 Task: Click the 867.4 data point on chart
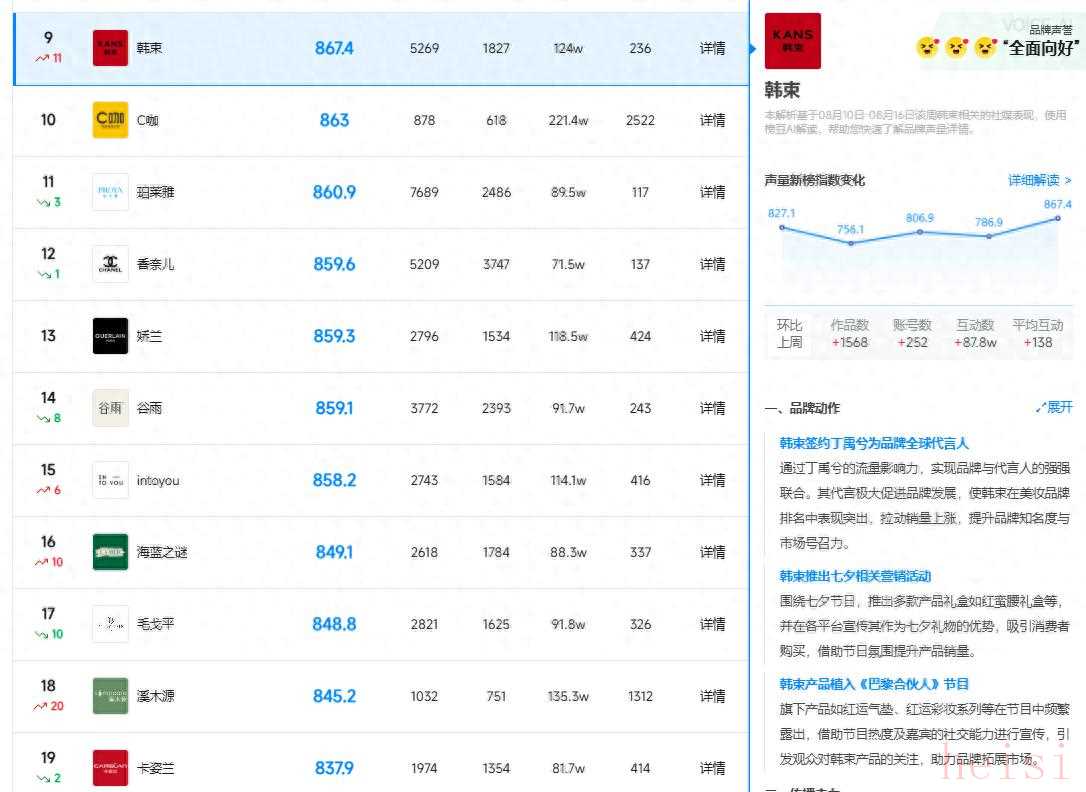pyautogui.click(x=1058, y=219)
